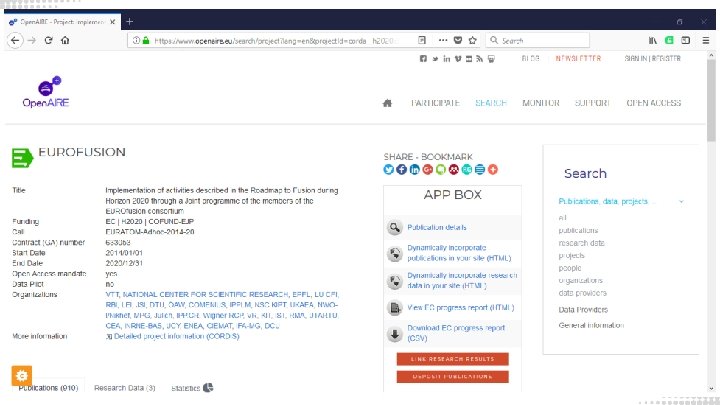Open SlideShare from header icon
Screen dimensions: 720x405
pos(491,59)
